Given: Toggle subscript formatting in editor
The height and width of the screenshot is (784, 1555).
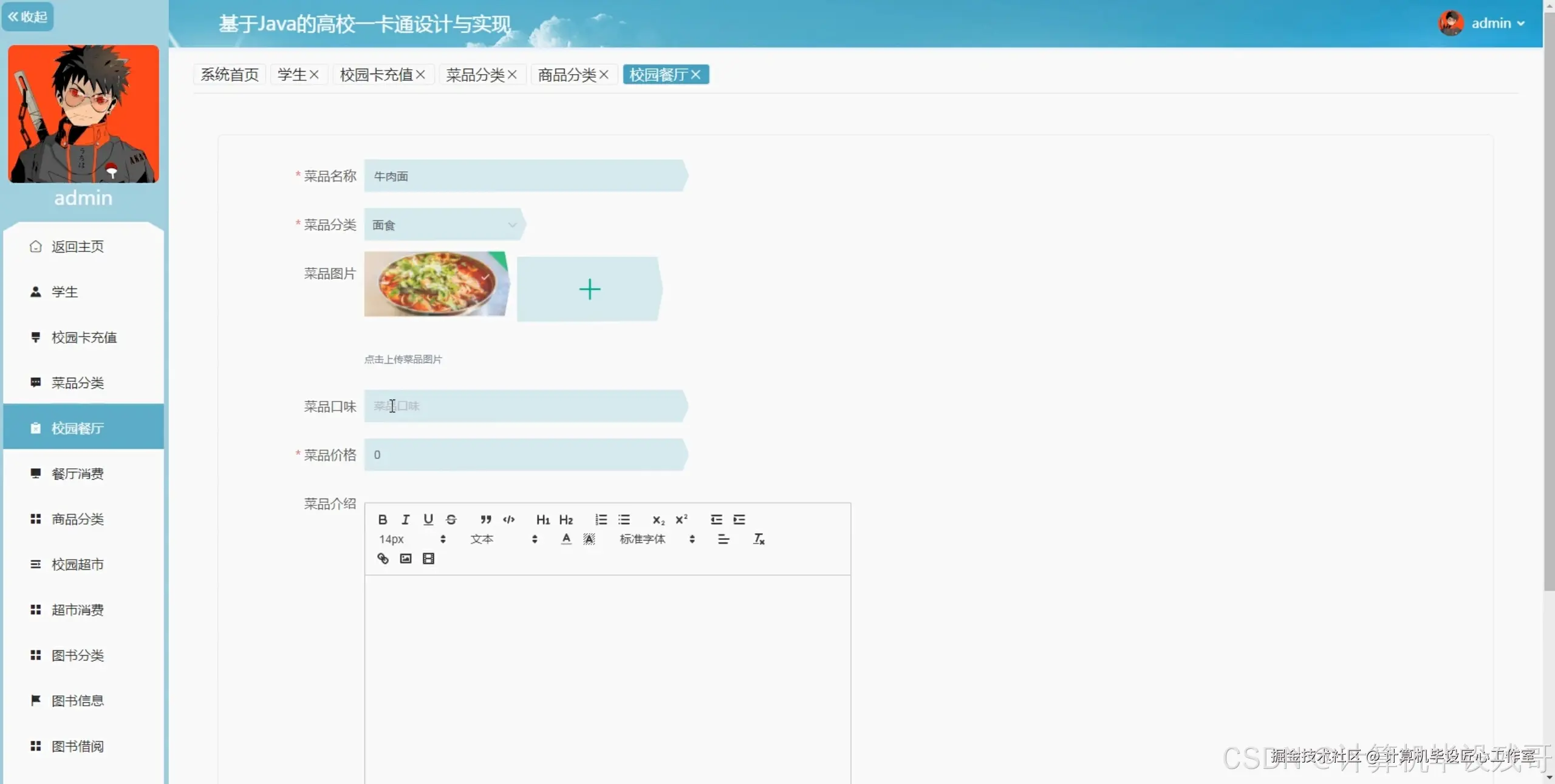Looking at the screenshot, I should coord(658,520).
